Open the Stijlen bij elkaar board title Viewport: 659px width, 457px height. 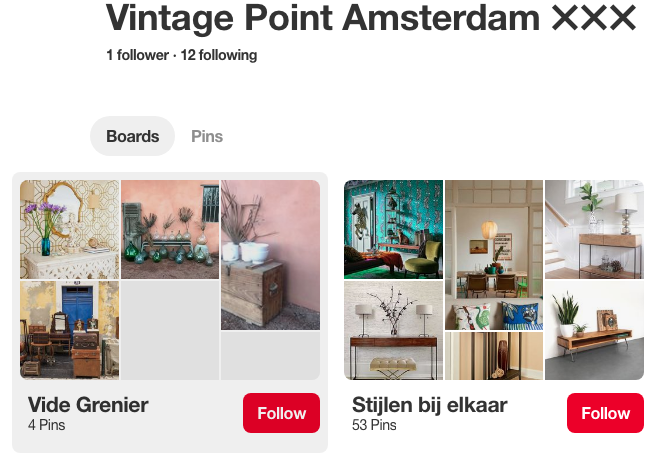tap(429, 404)
